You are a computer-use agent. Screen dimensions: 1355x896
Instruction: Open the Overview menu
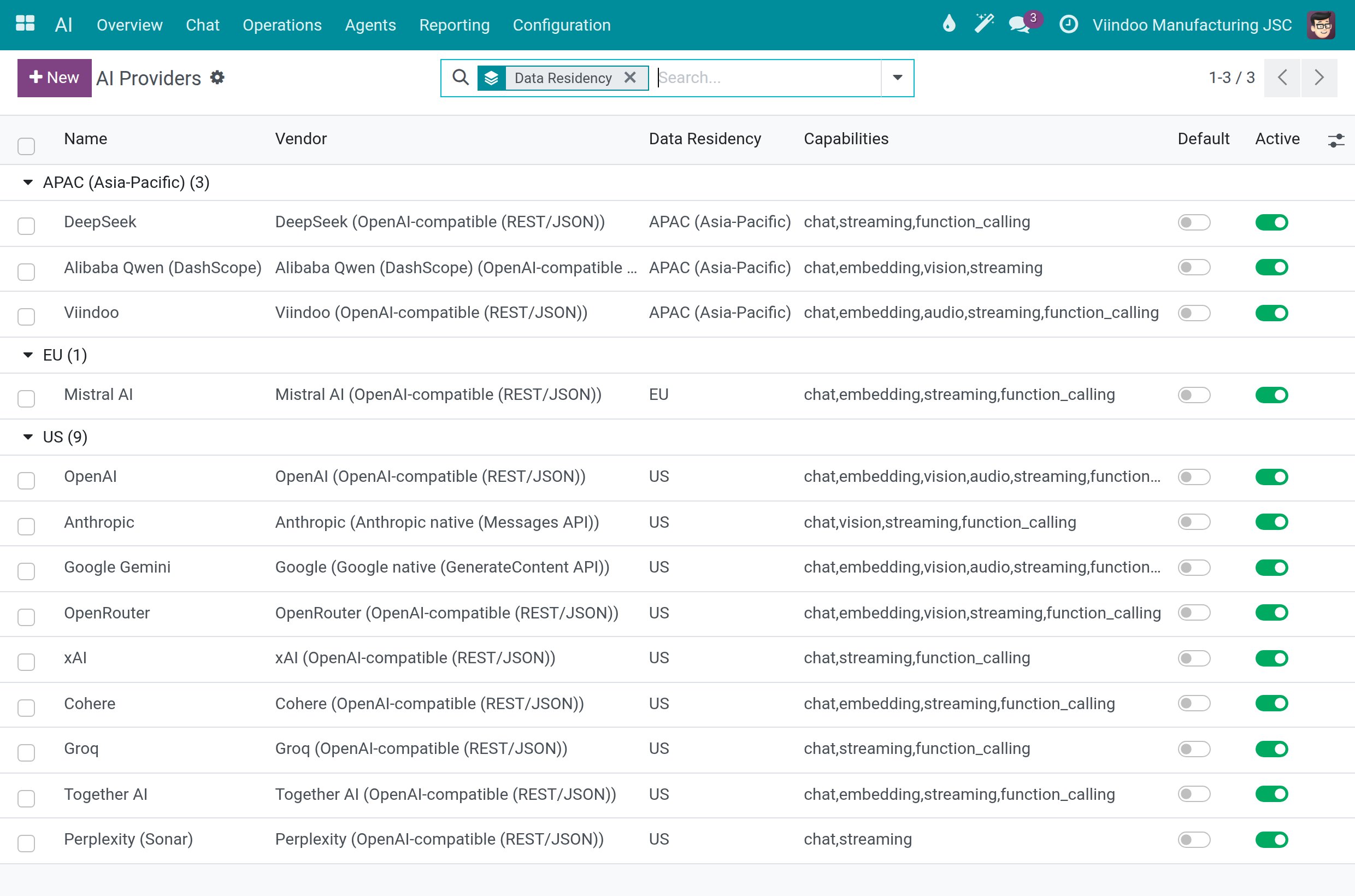129,25
